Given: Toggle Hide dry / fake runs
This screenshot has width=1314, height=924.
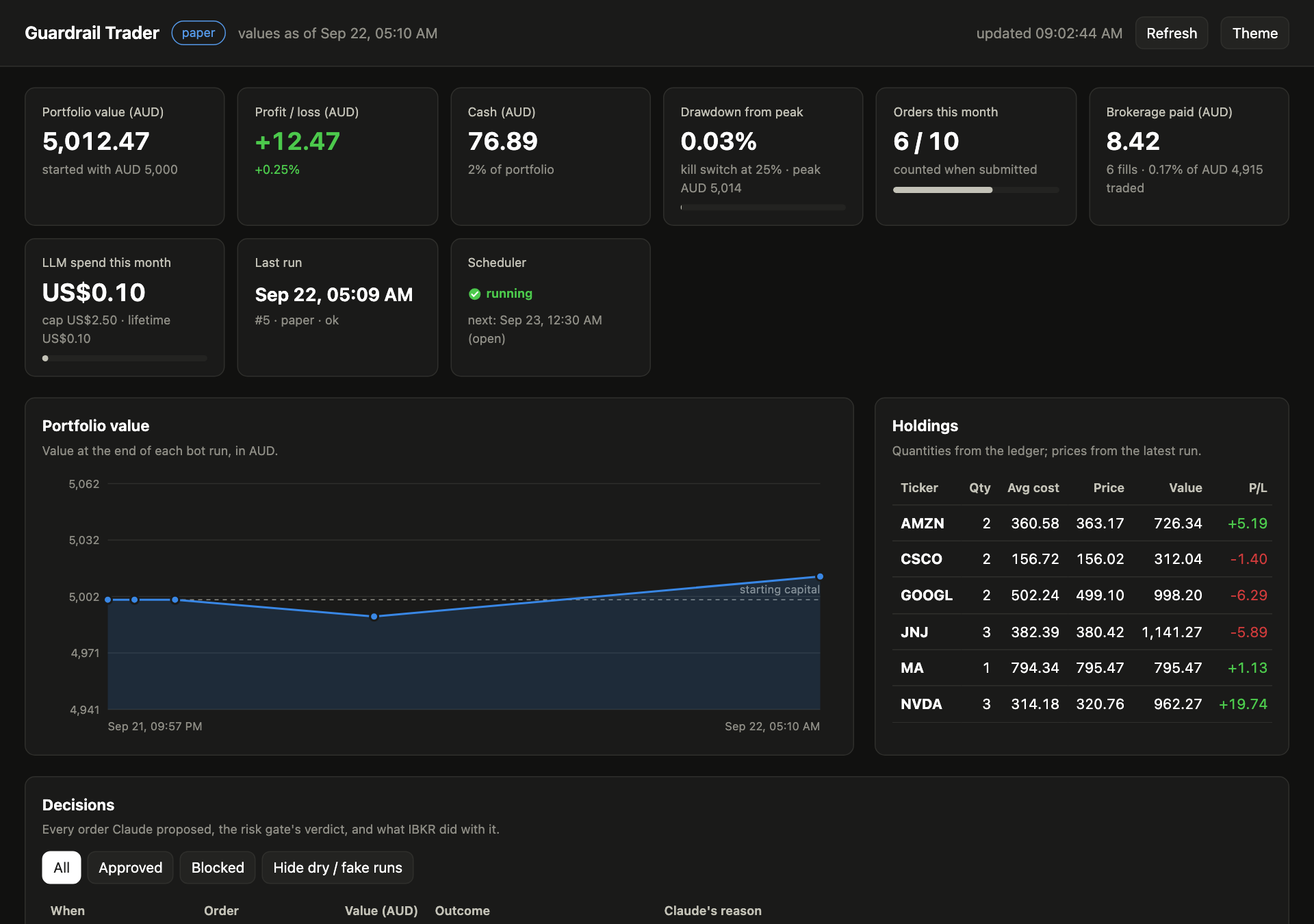Looking at the screenshot, I should (337, 867).
